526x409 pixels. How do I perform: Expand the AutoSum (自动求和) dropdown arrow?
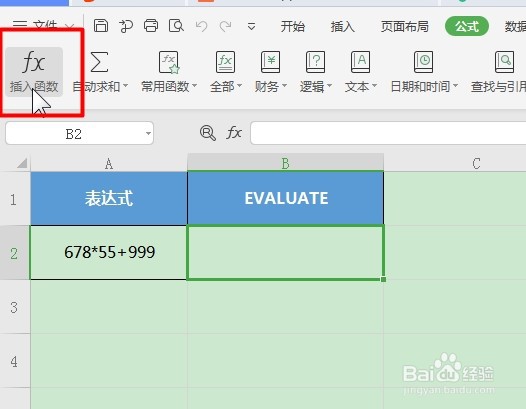[x=125, y=86]
